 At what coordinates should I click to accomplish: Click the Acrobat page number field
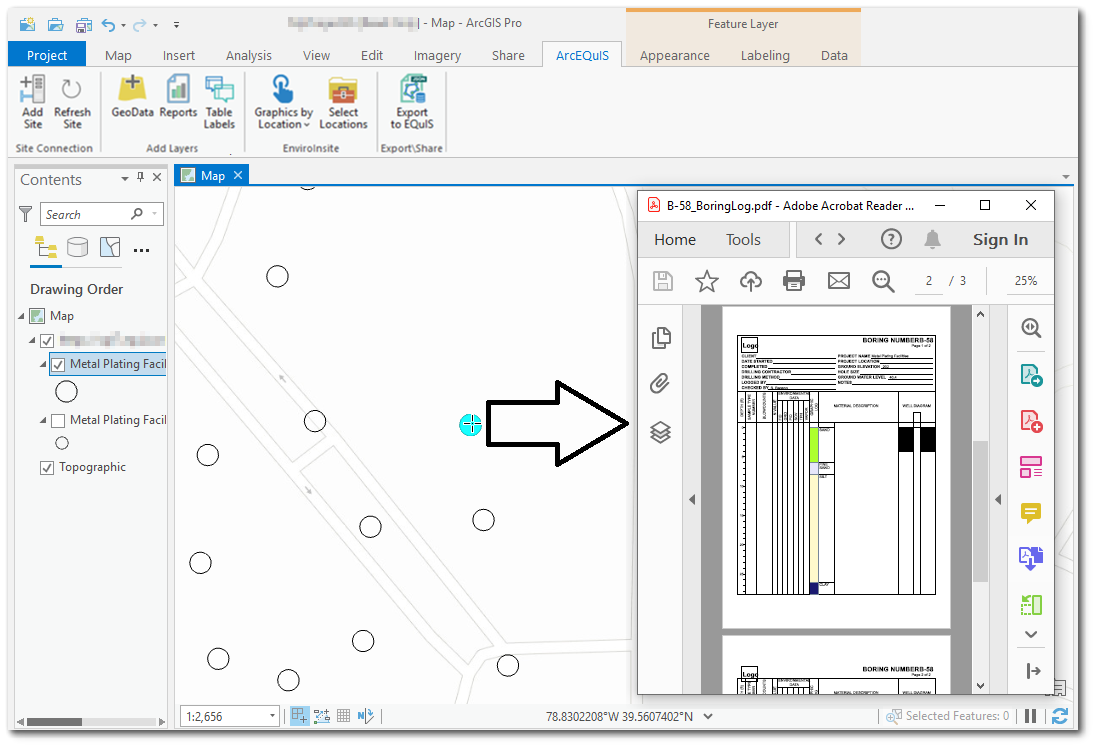point(928,281)
